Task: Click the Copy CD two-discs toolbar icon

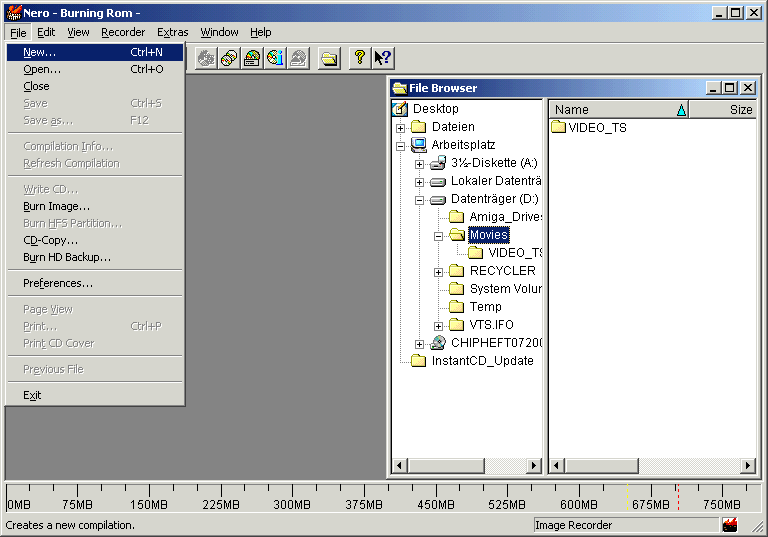Action: (229, 58)
